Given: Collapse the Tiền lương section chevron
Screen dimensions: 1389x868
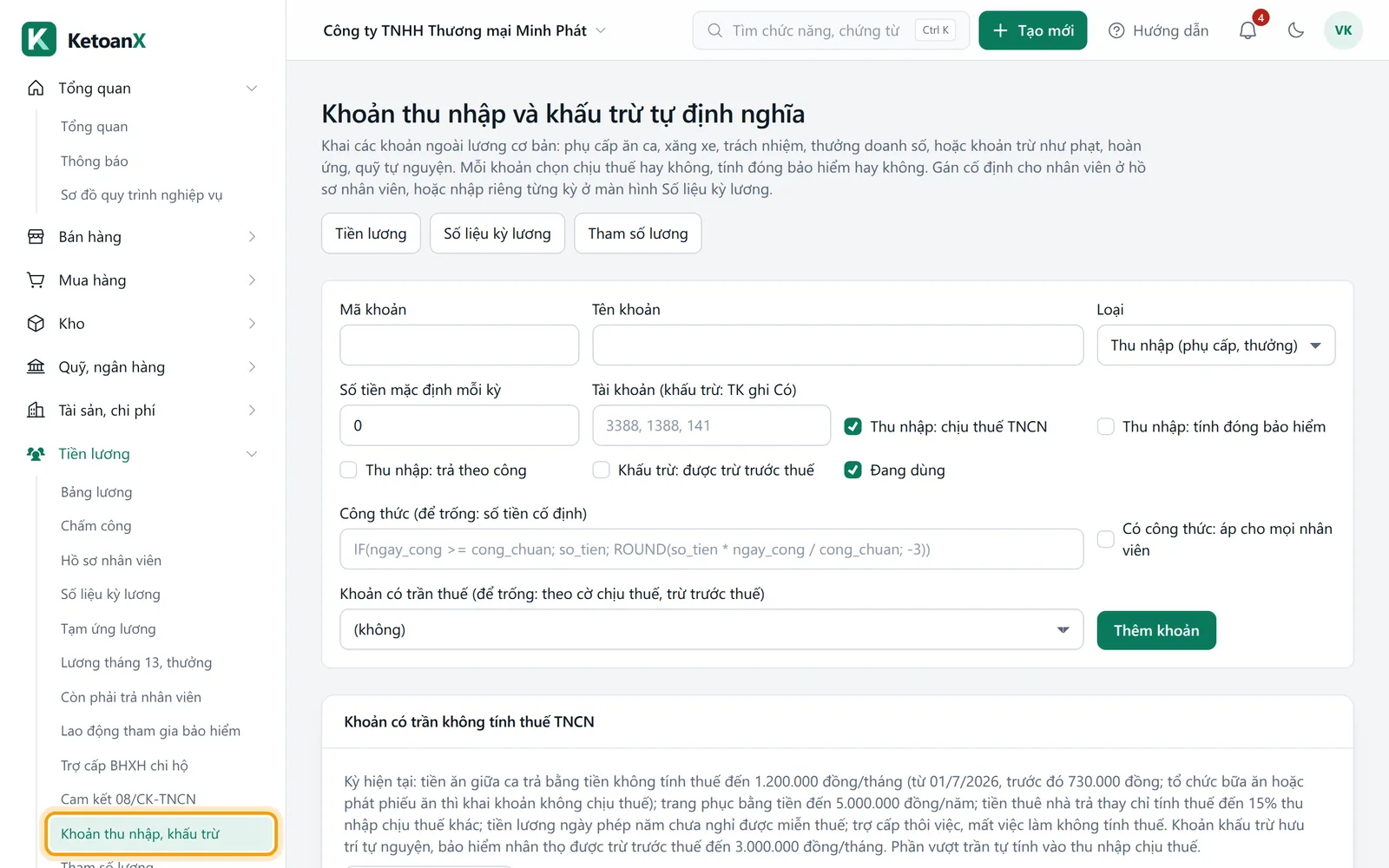Looking at the screenshot, I should (x=252, y=453).
